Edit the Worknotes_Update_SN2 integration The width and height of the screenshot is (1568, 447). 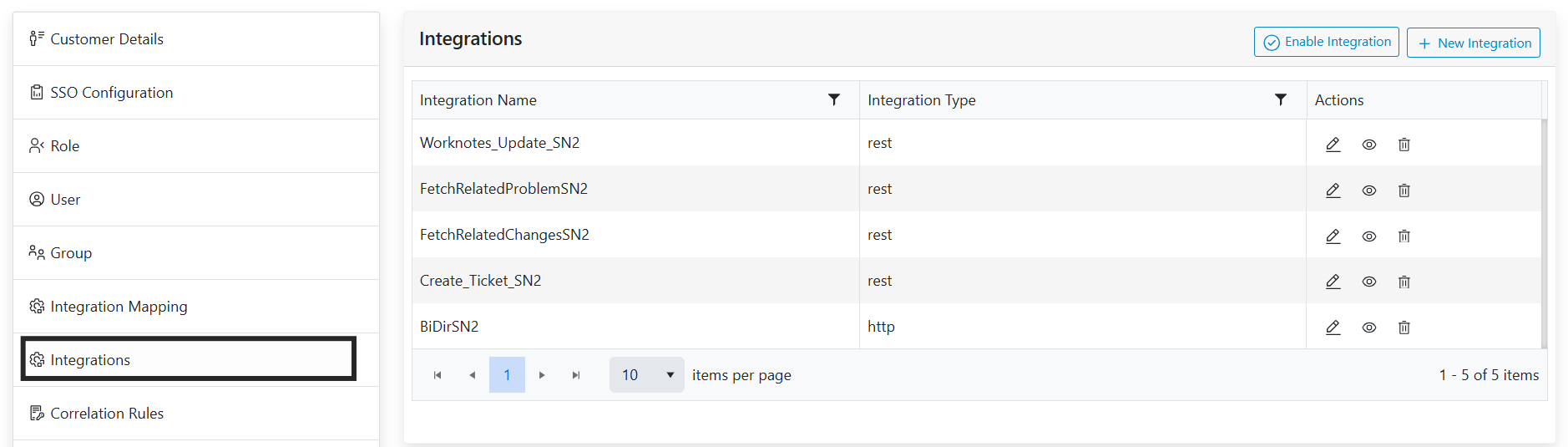click(x=1333, y=145)
